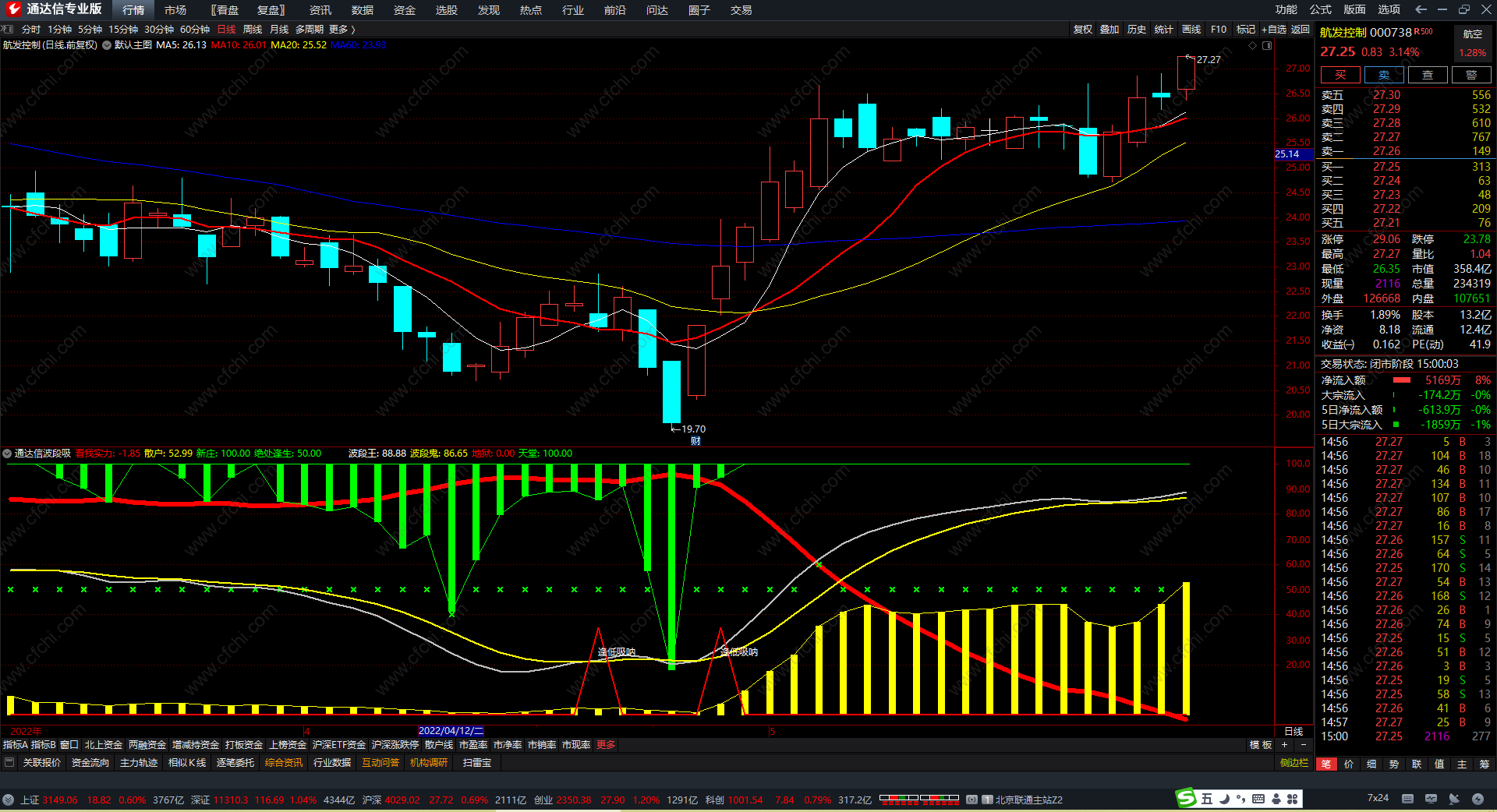1497x812 pixels.
Task: Click the Sogou user account icon
Action: tap(1276, 799)
